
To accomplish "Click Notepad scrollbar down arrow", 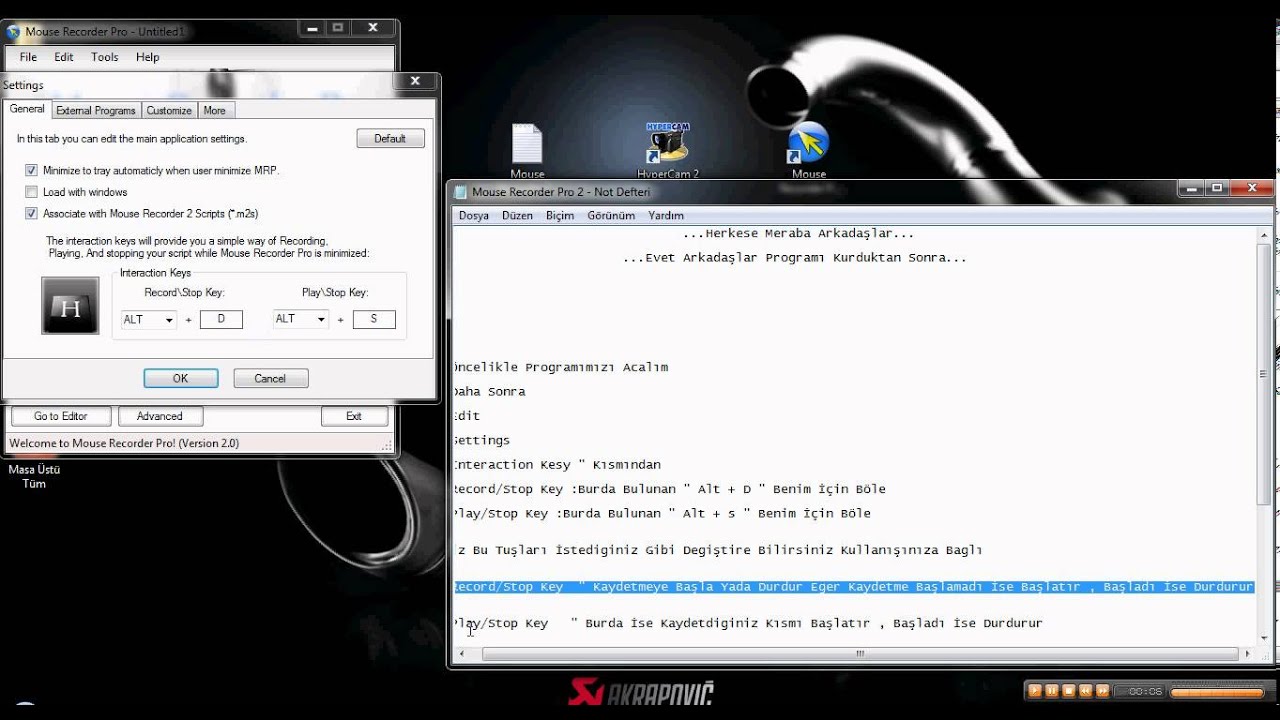I will click(1263, 638).
